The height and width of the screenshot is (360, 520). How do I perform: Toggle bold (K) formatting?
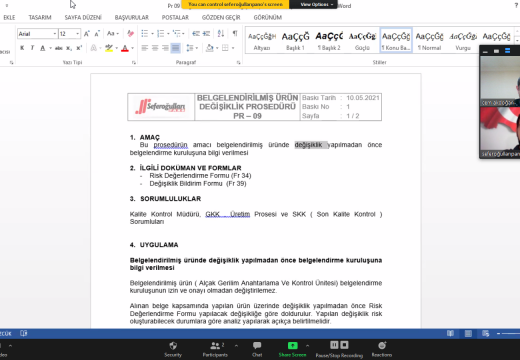pos(22,48)
